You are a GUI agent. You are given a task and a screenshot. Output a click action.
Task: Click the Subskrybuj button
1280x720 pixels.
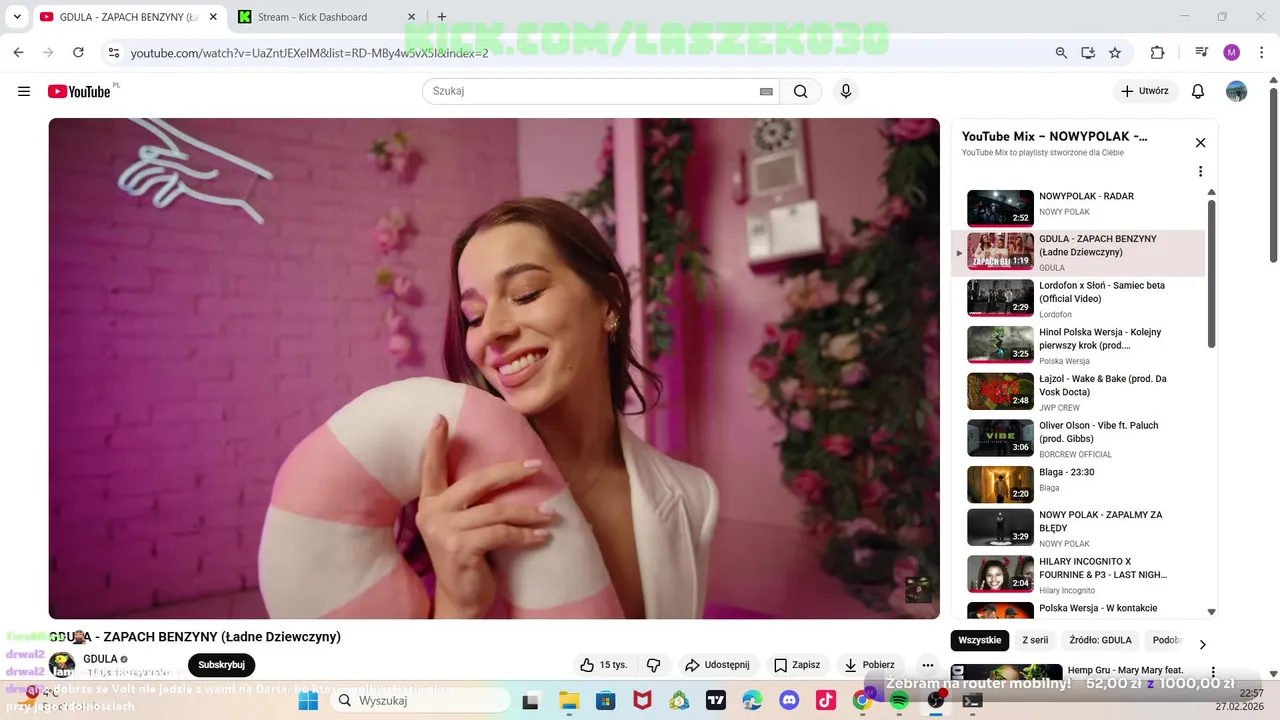coord(221,665)
